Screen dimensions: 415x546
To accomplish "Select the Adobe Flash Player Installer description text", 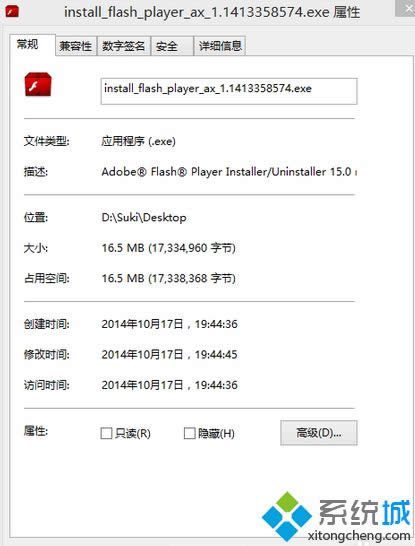I will 229,172.
